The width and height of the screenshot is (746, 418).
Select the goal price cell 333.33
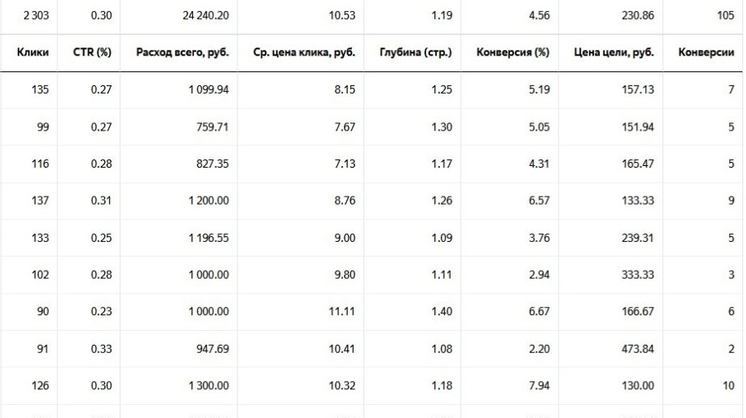pyautogui.click(x=638, y=275)
